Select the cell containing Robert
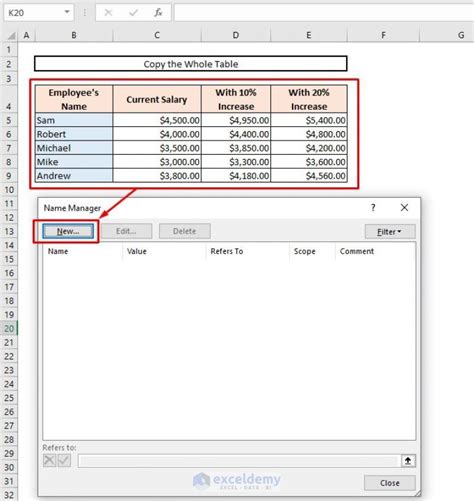The width and height of the screenshot is (474, 501). point(74,134)
